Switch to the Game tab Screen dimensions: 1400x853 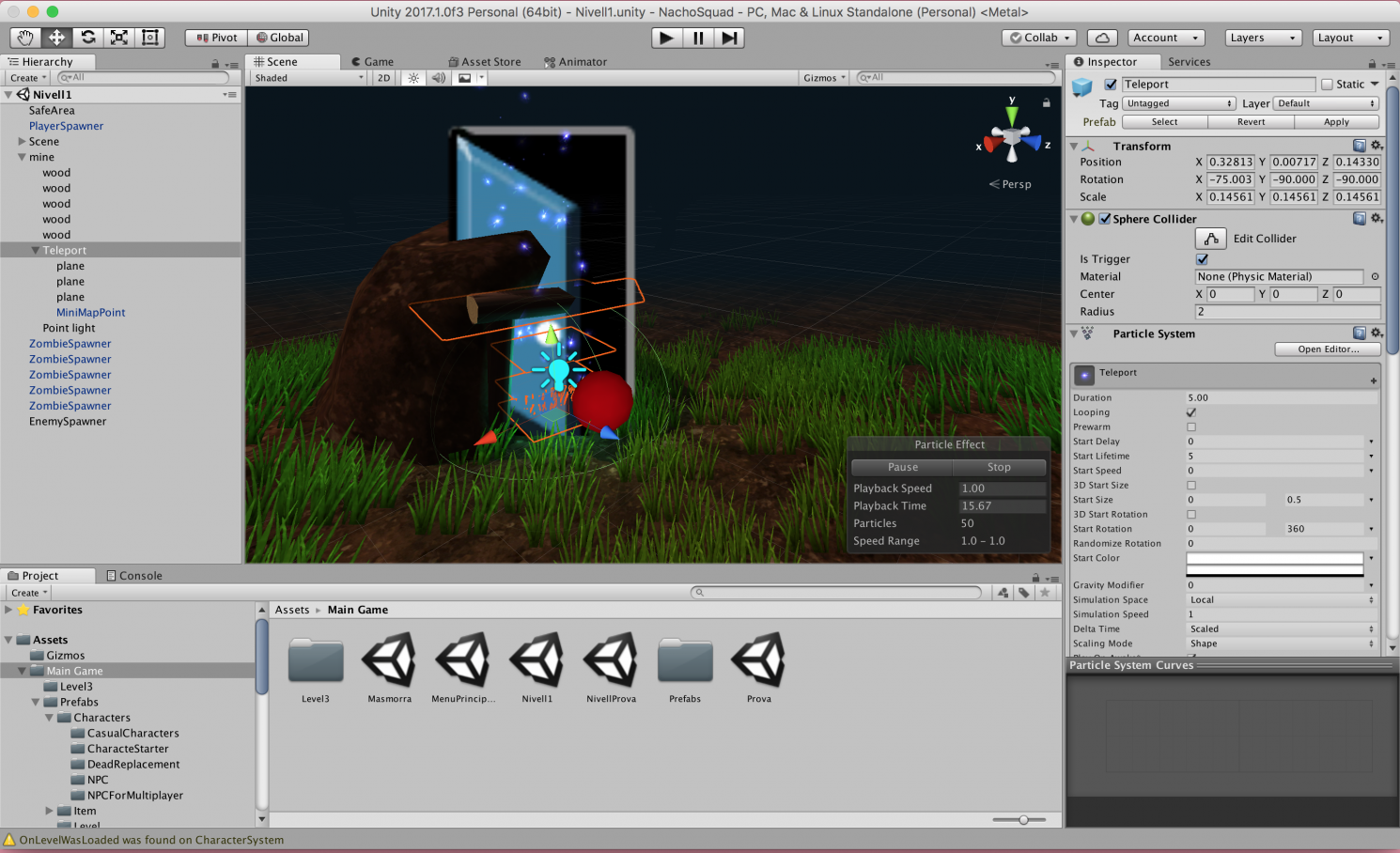378,62
